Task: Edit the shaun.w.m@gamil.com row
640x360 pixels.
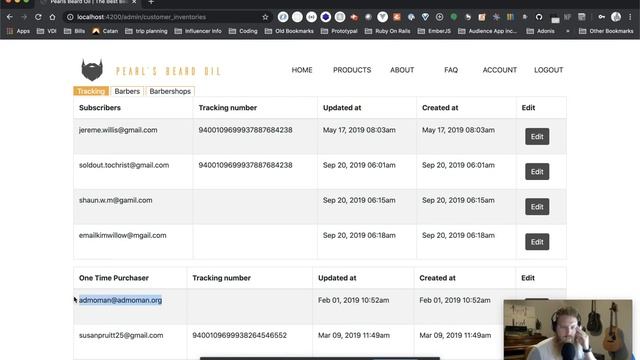Action: 537,207
